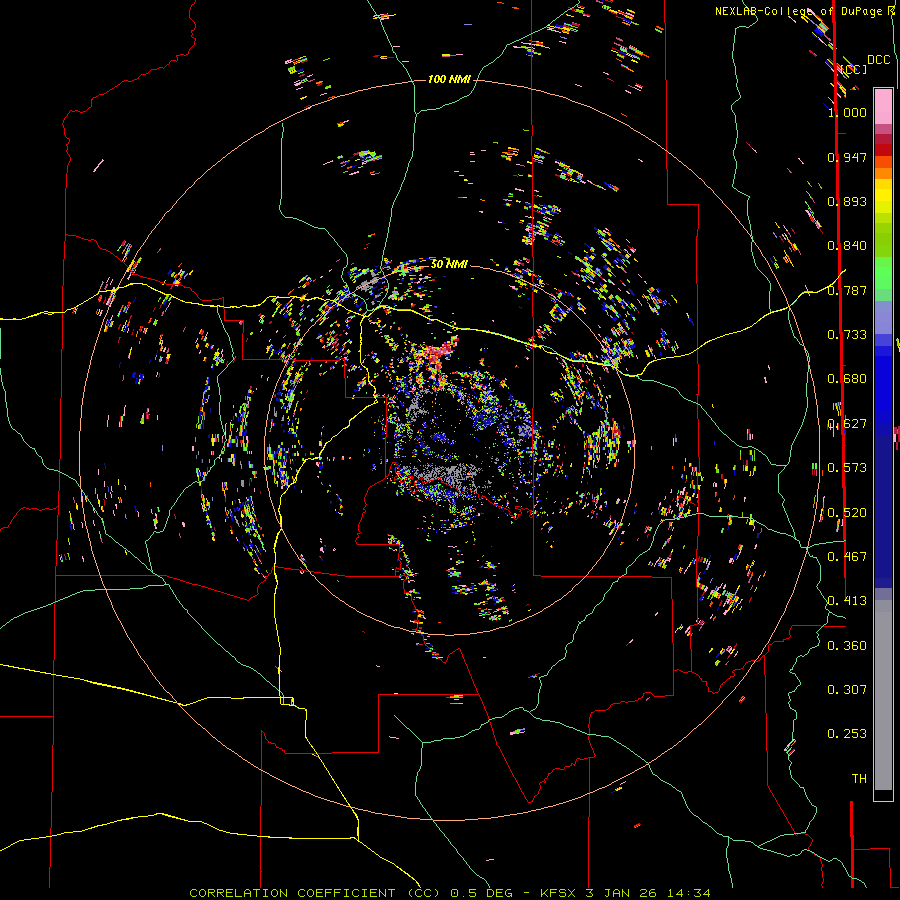The width and height of the screenshot is (900, 900).
Task: Click the 0.893 legend value
Action: click(x=847, y=201)
